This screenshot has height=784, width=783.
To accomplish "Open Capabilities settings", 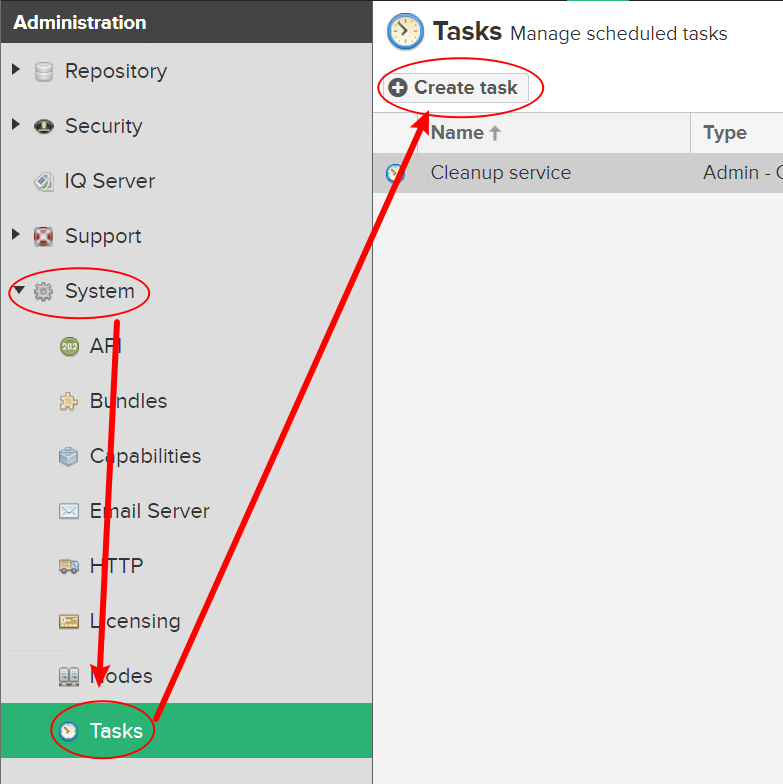I will [x=146, y=456].
